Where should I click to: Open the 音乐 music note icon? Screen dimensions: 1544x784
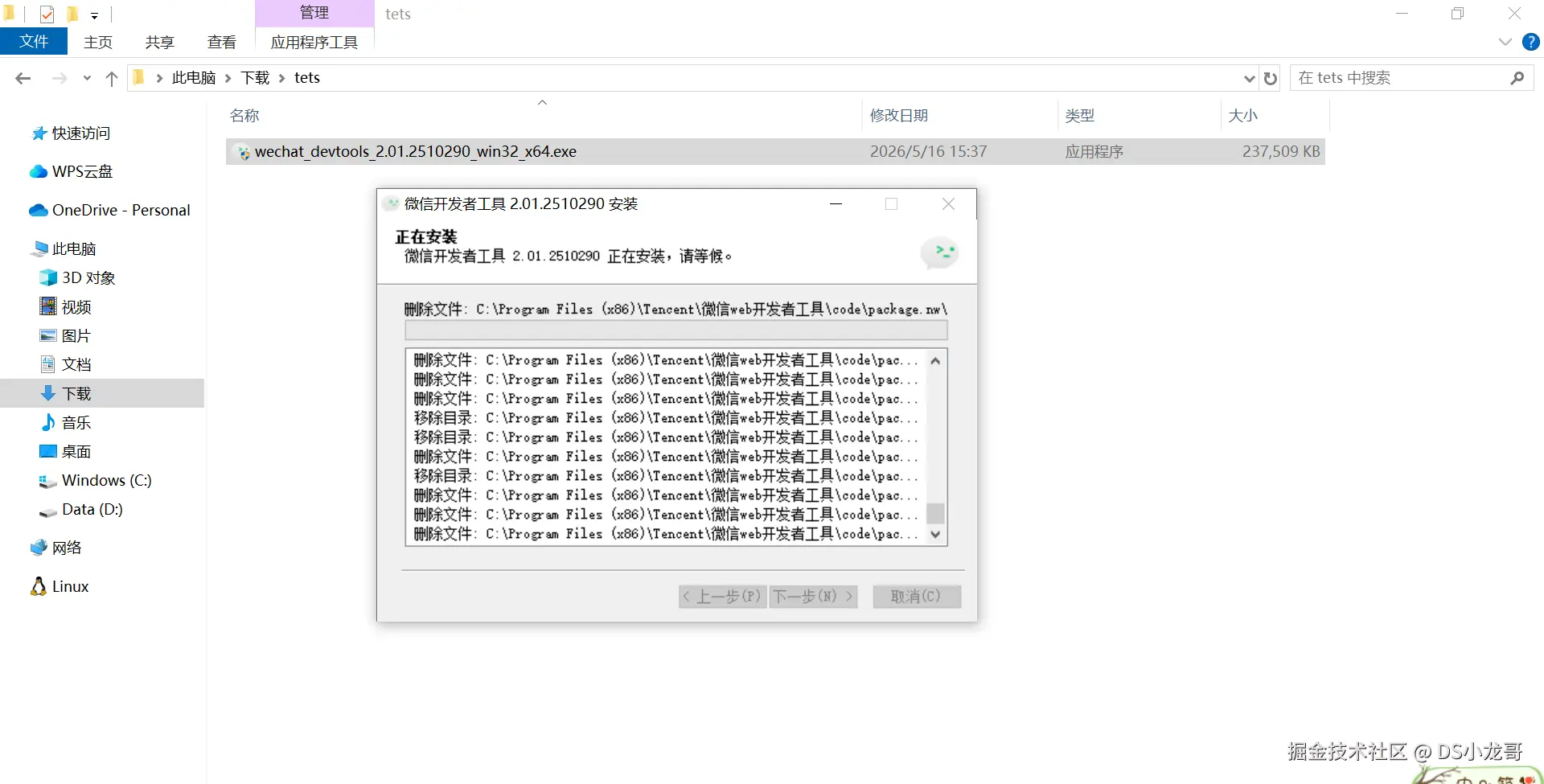pyautogui.click(x=48, y=423)
